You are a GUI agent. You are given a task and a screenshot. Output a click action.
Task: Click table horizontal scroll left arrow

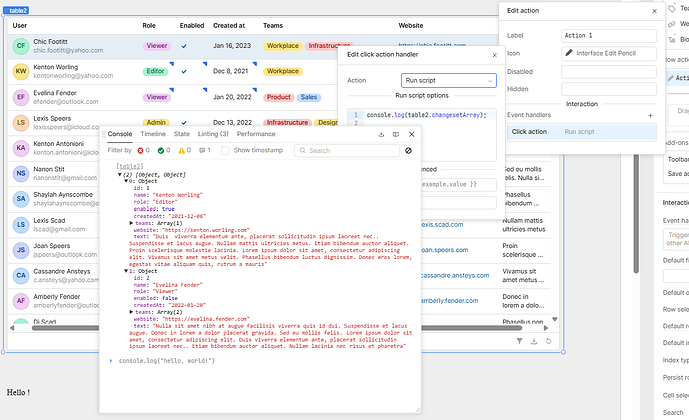(12, 328)
